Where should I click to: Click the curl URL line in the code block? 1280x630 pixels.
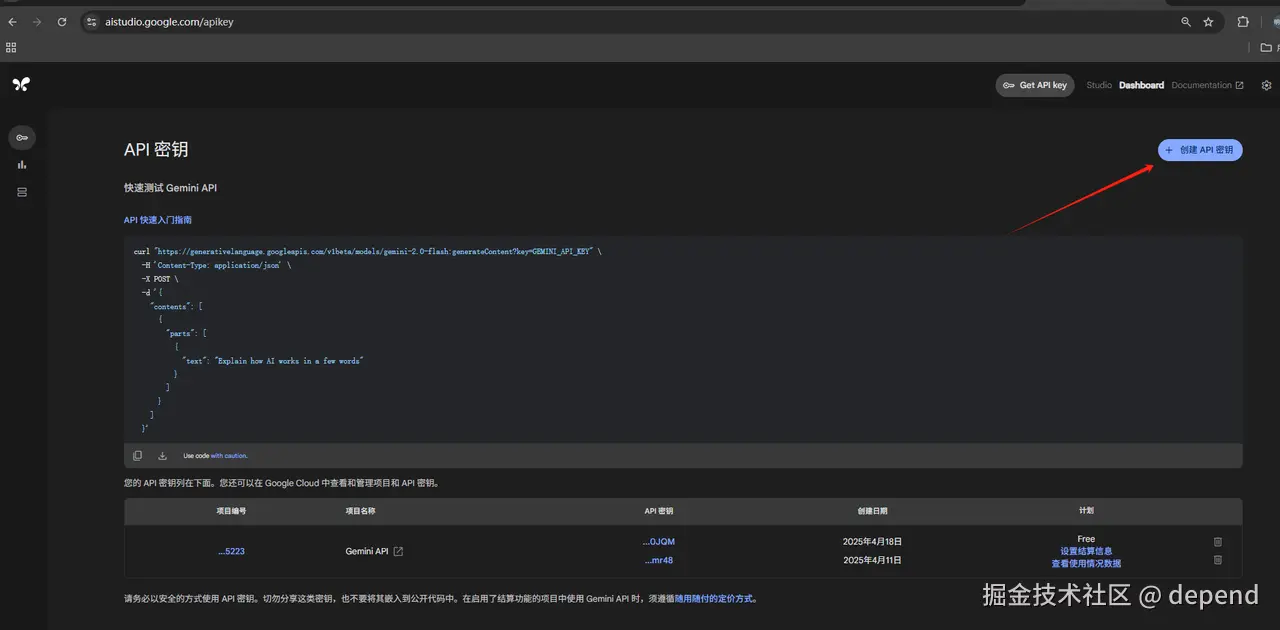[367, 252]
